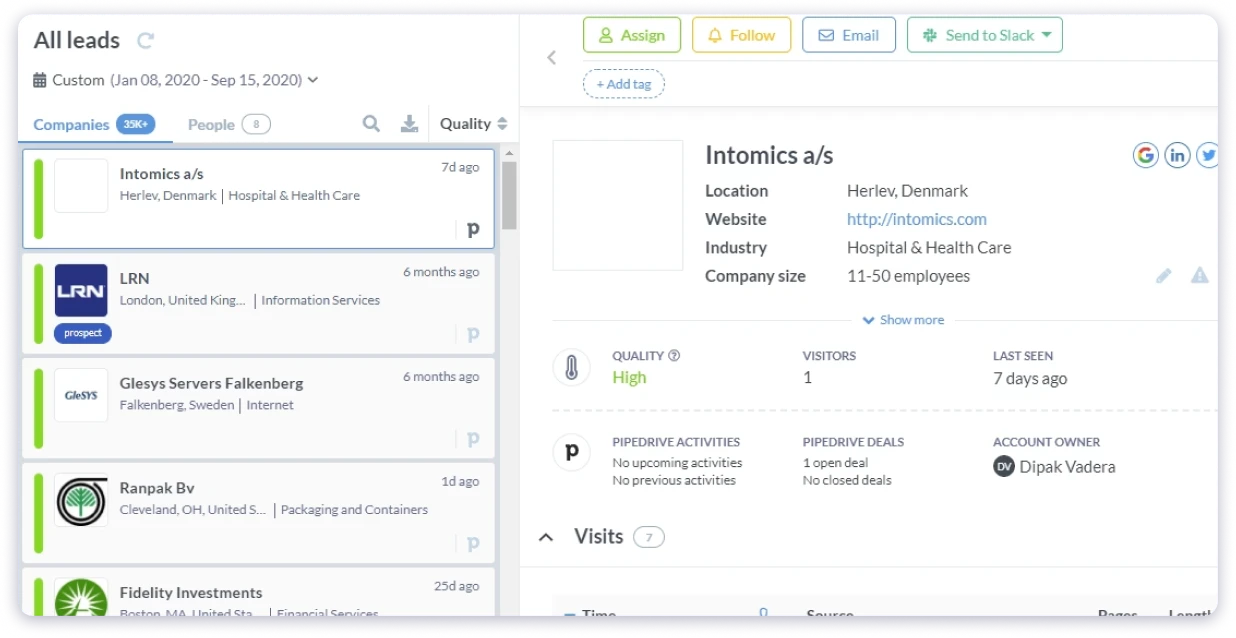
Task: Click the Dipak Vadera avatar badge
Action: tap(1004, 466)
